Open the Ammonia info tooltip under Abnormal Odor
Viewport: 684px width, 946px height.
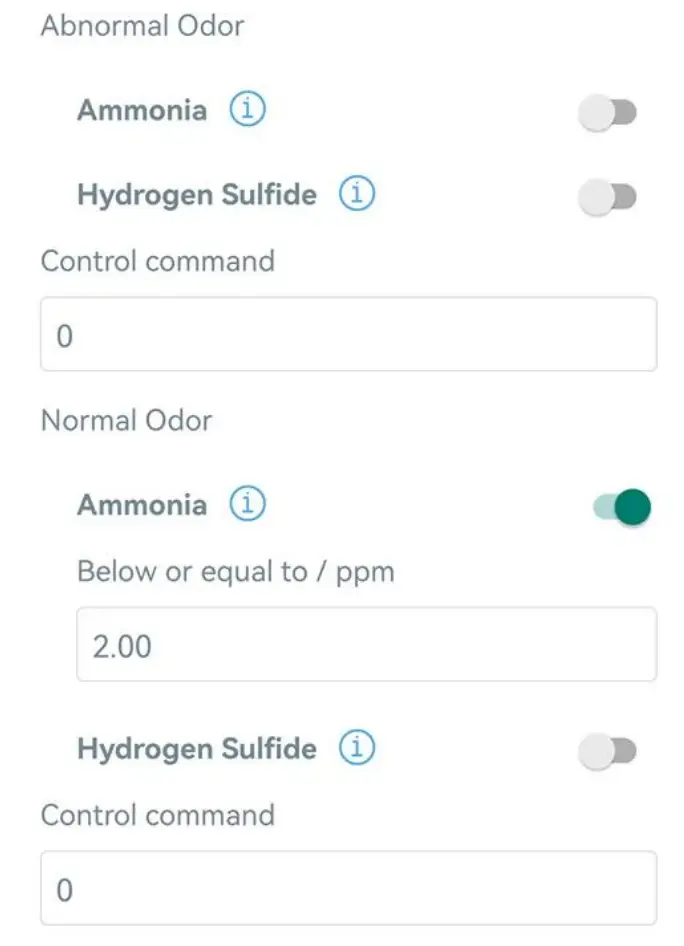coord(249,110)
